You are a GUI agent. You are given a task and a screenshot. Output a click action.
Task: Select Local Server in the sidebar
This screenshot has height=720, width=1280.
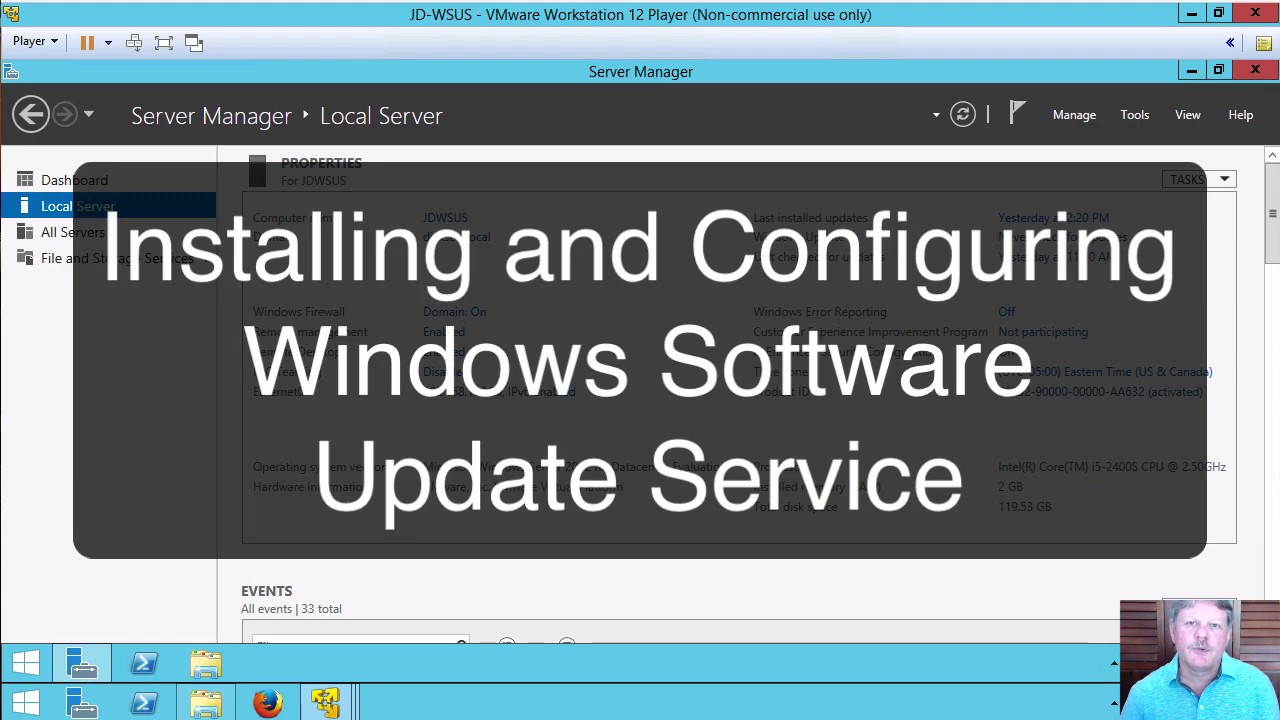tap(108, 206)
